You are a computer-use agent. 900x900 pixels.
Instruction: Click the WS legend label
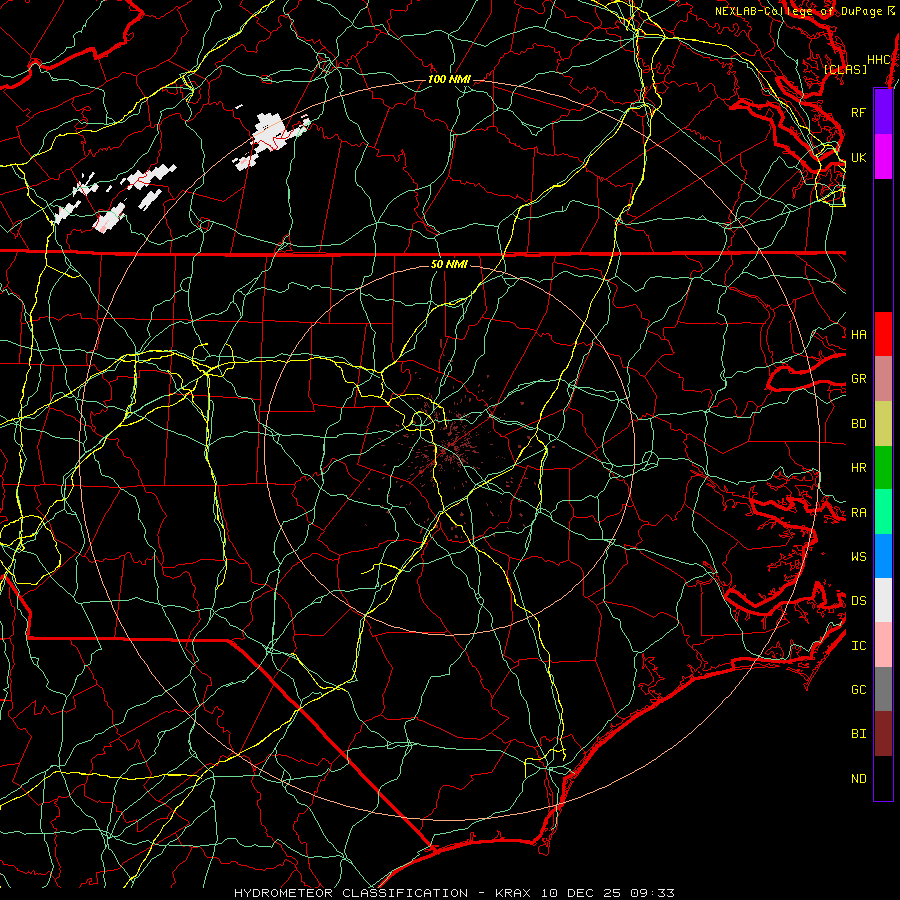[859, 556]
